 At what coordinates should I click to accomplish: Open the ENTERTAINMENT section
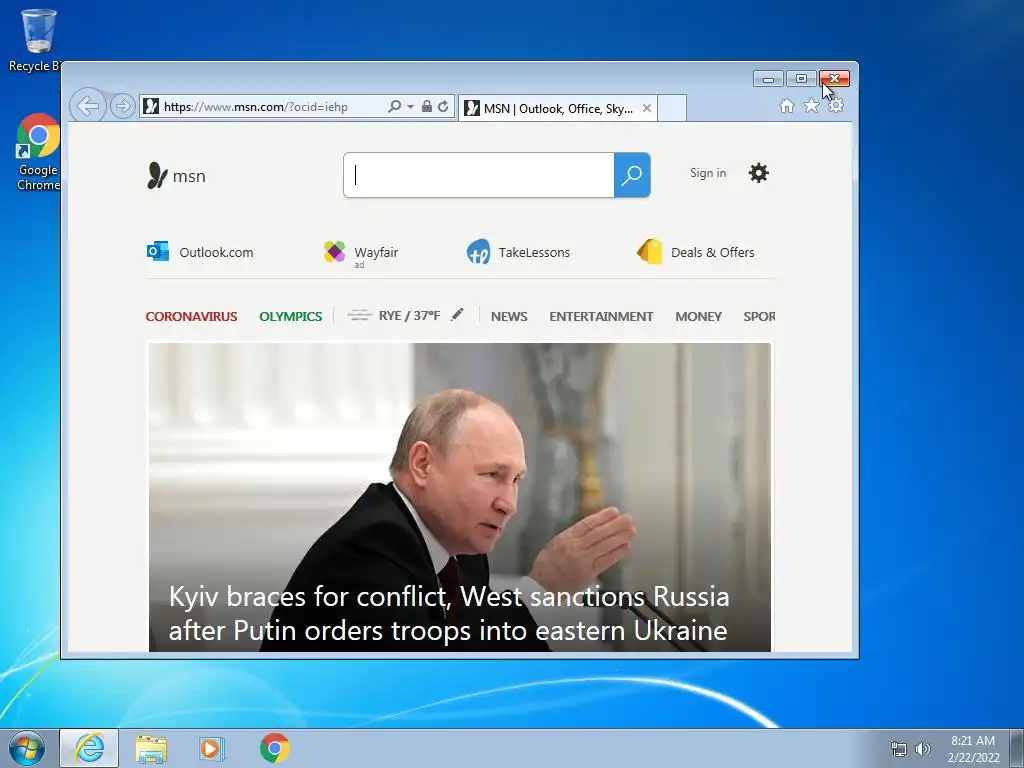pos(601,317)
